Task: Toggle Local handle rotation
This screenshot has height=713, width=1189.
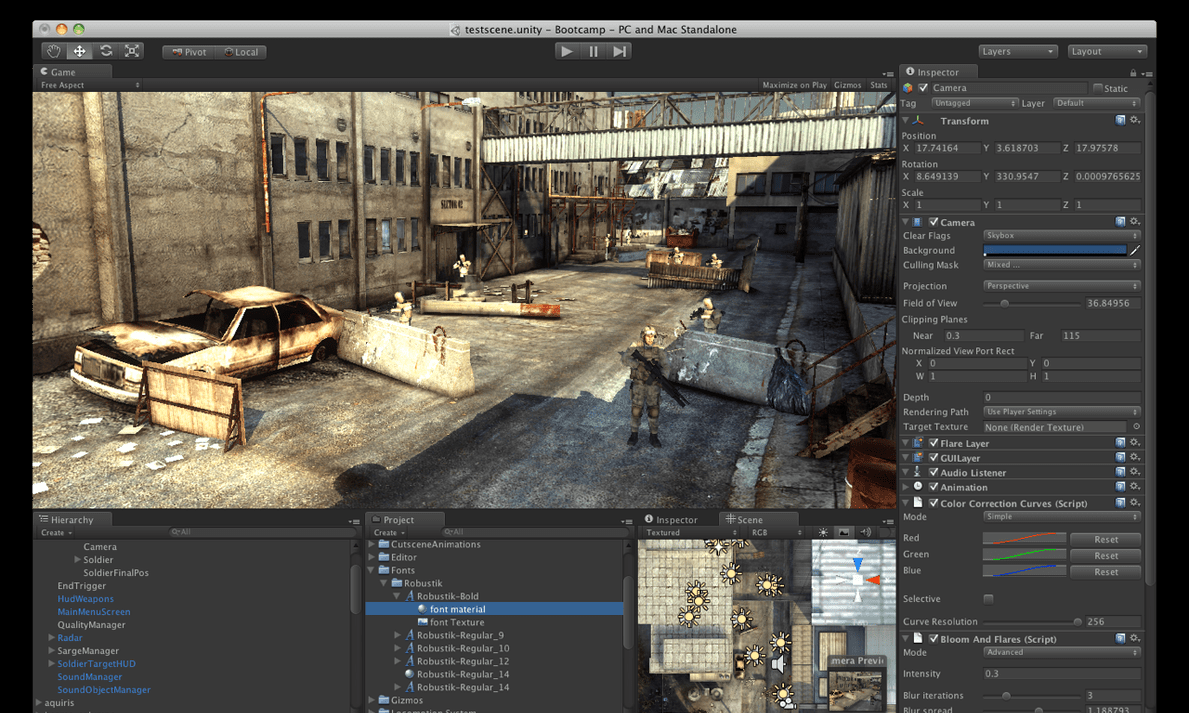Action: [x=241, y=52]
